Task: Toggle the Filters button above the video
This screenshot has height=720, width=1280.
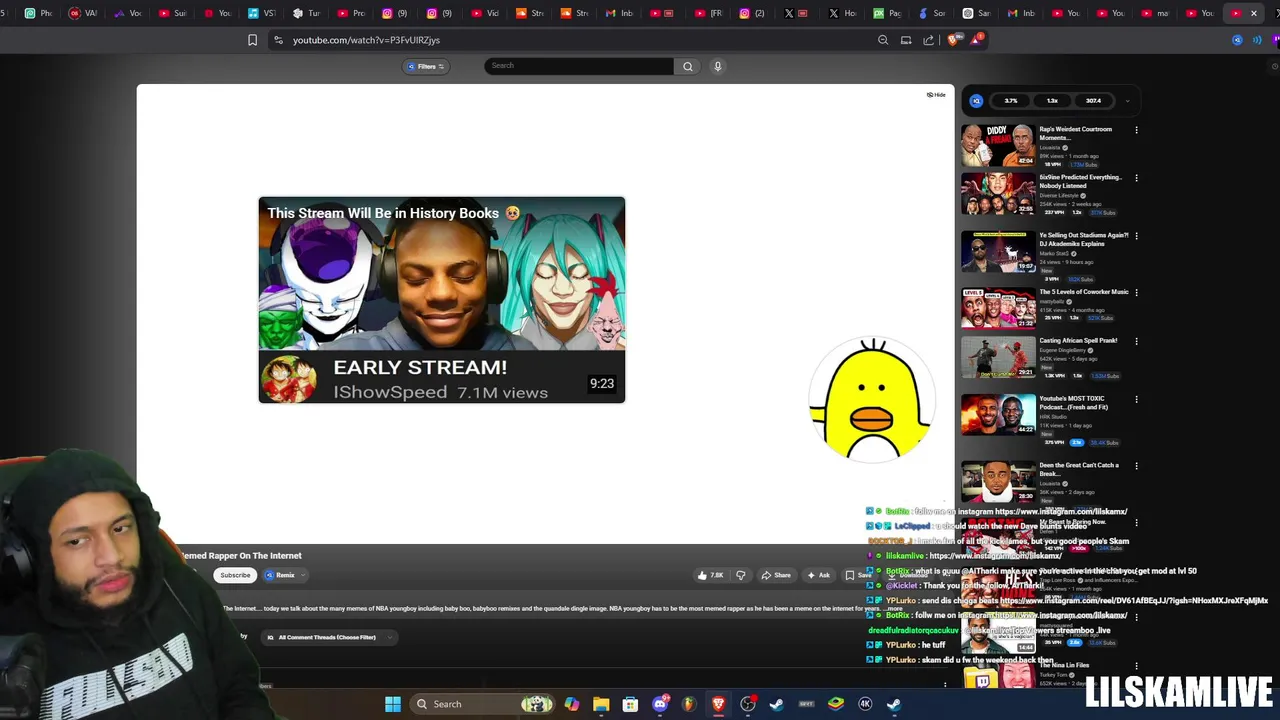Action: (x=426, y=66)
